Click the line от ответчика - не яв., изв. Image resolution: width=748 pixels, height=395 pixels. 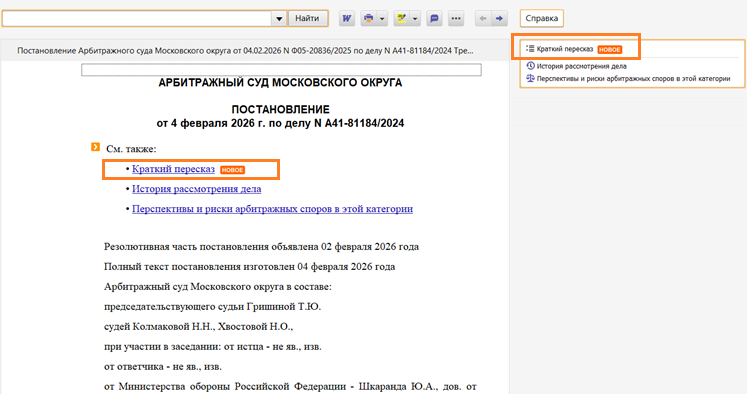(163, 367)
